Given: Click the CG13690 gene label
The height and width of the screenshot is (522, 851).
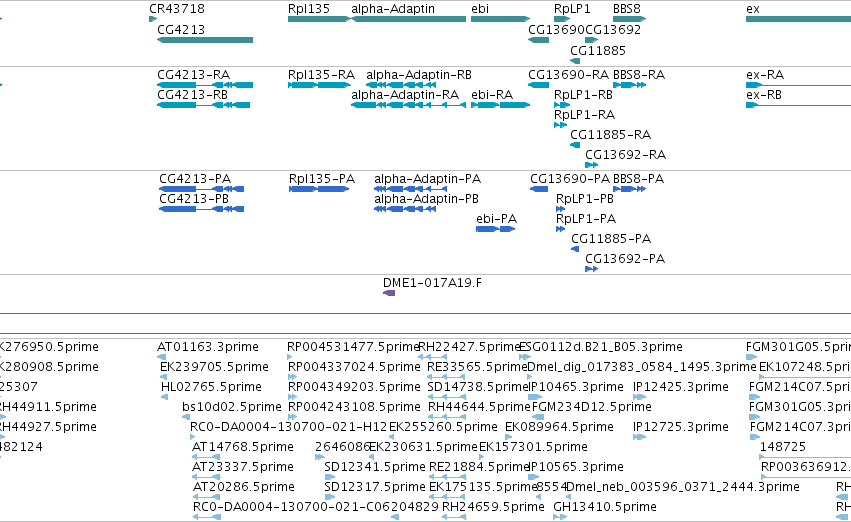Looking at the screenshot, I should click(x=556, y=29).
